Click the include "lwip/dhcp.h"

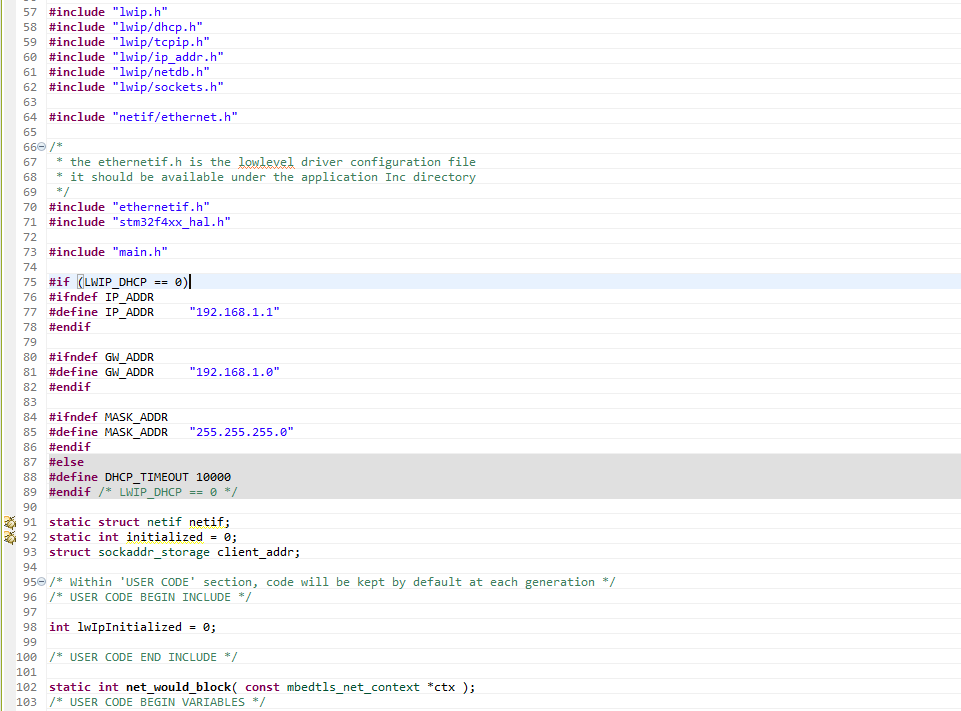[155, 26]
